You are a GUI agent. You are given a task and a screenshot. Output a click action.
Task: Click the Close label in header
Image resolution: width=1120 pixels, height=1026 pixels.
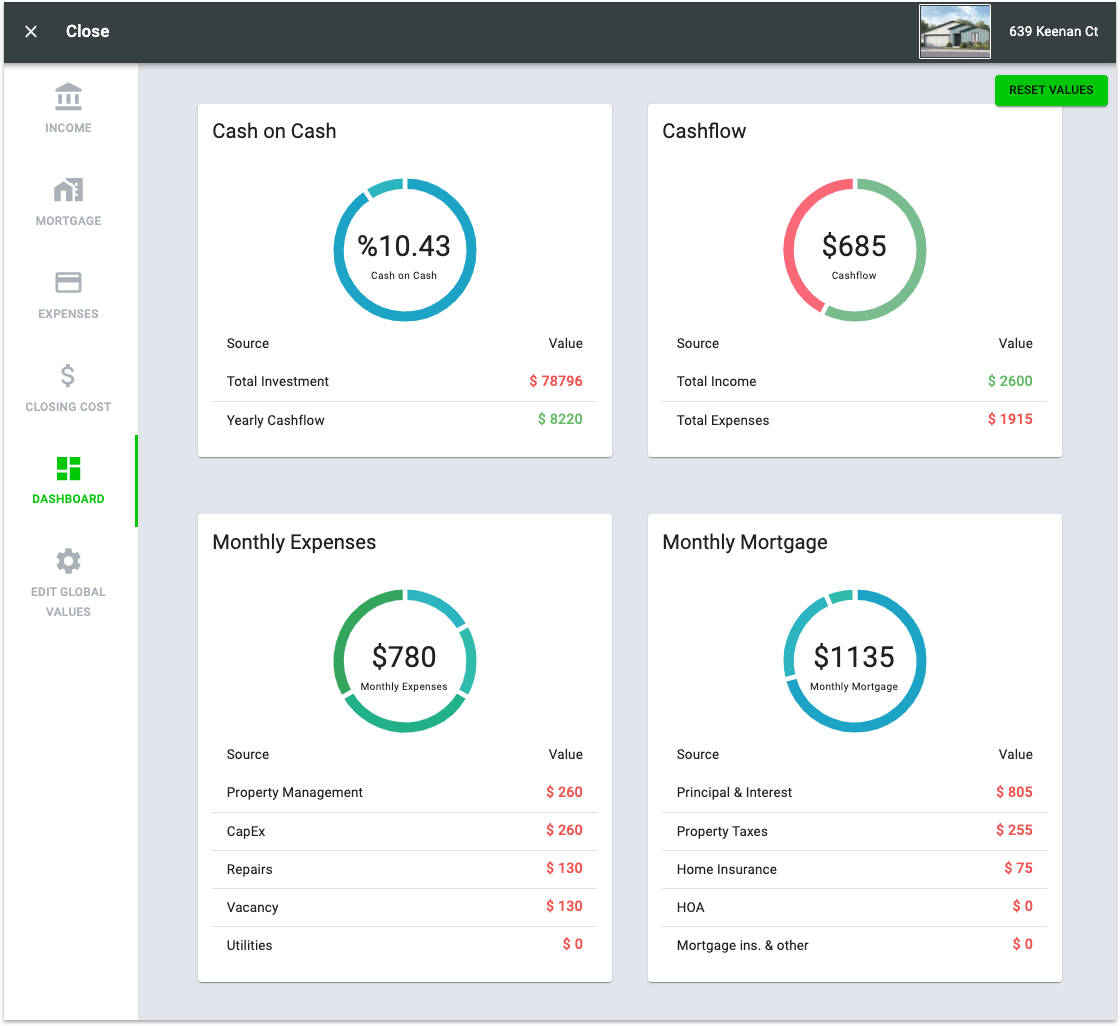[87, 31]
